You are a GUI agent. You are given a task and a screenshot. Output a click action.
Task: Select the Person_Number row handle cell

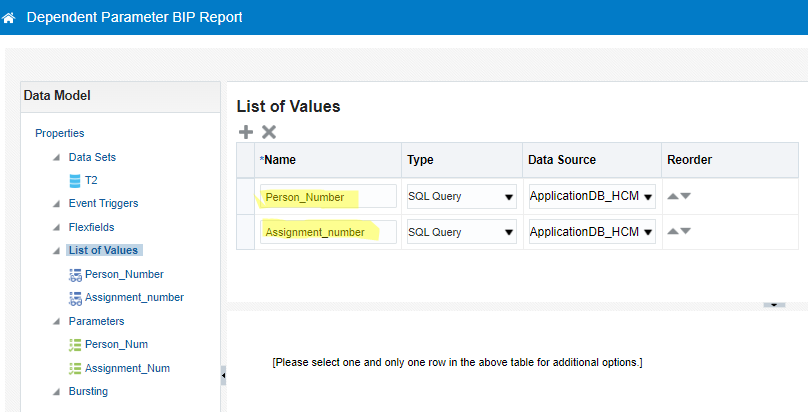tap(246, 196)
